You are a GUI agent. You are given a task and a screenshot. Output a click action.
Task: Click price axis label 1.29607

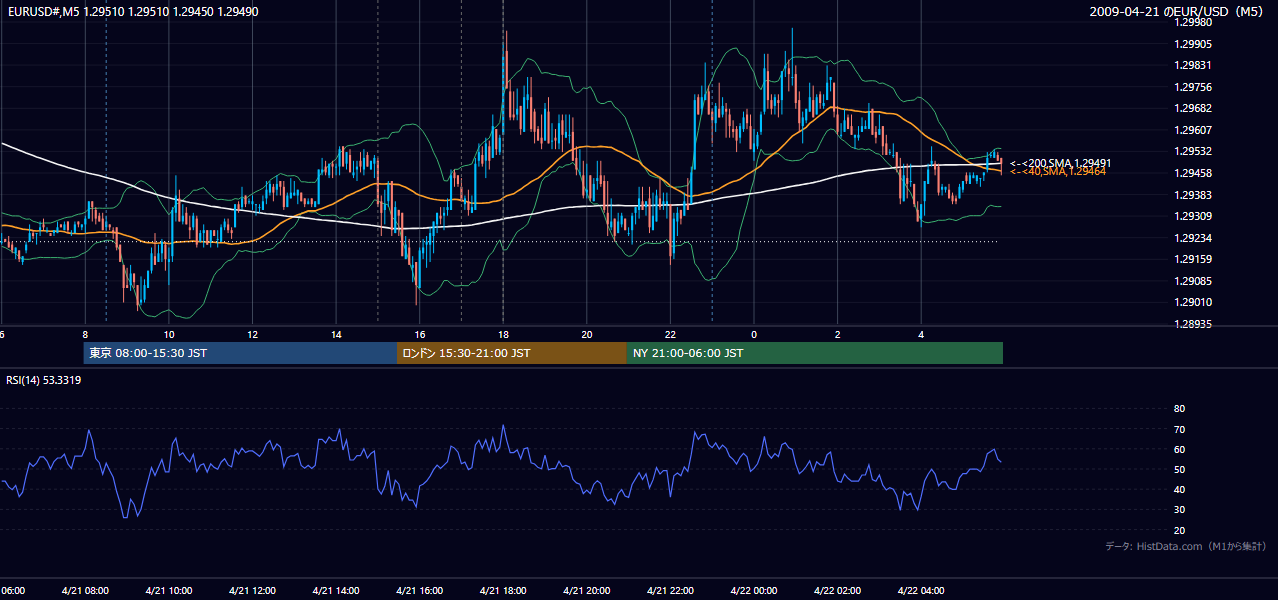click(1193, 130)
